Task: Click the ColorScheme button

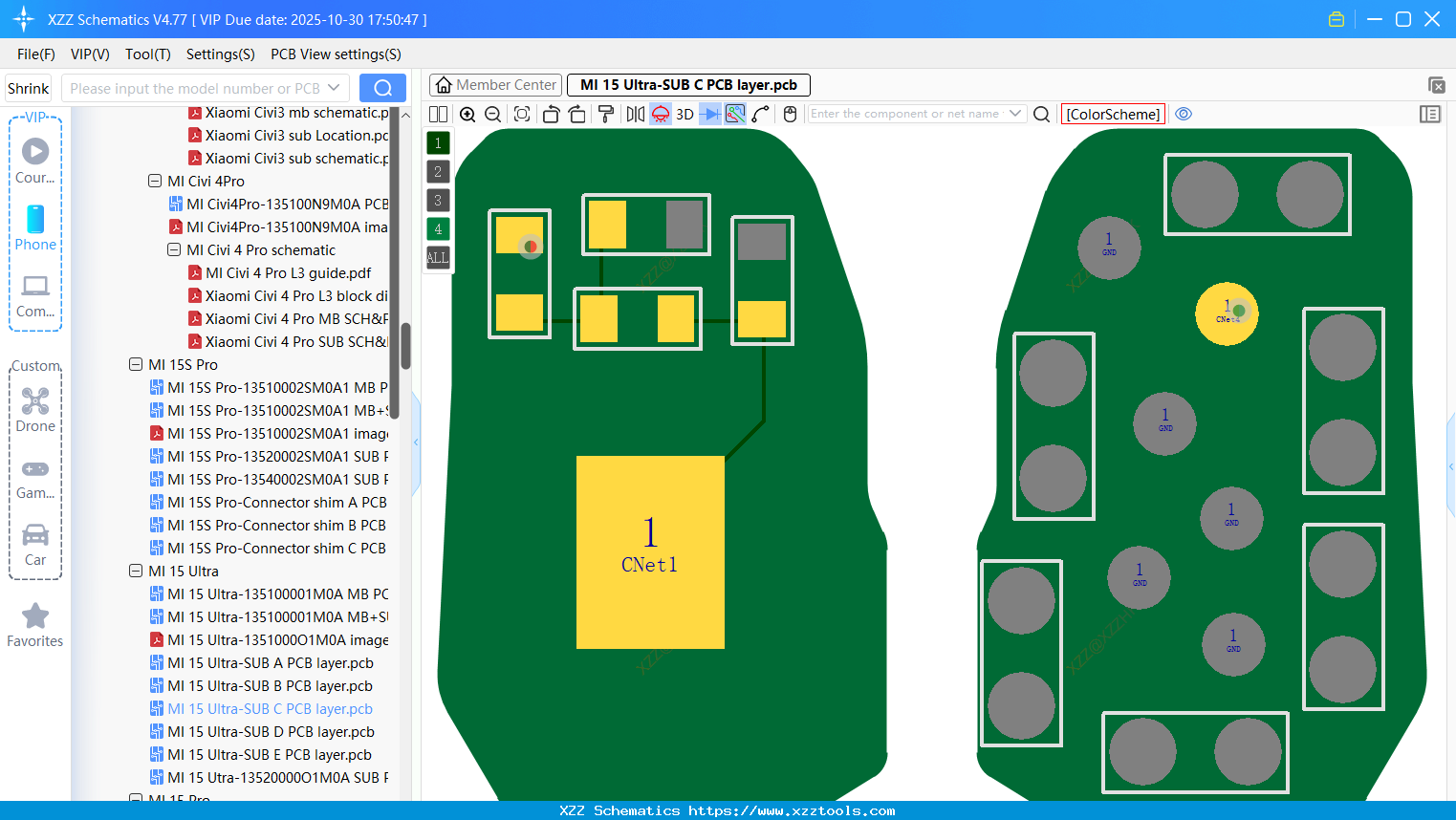Action: pyautogui.click(x=1113, y=114)
